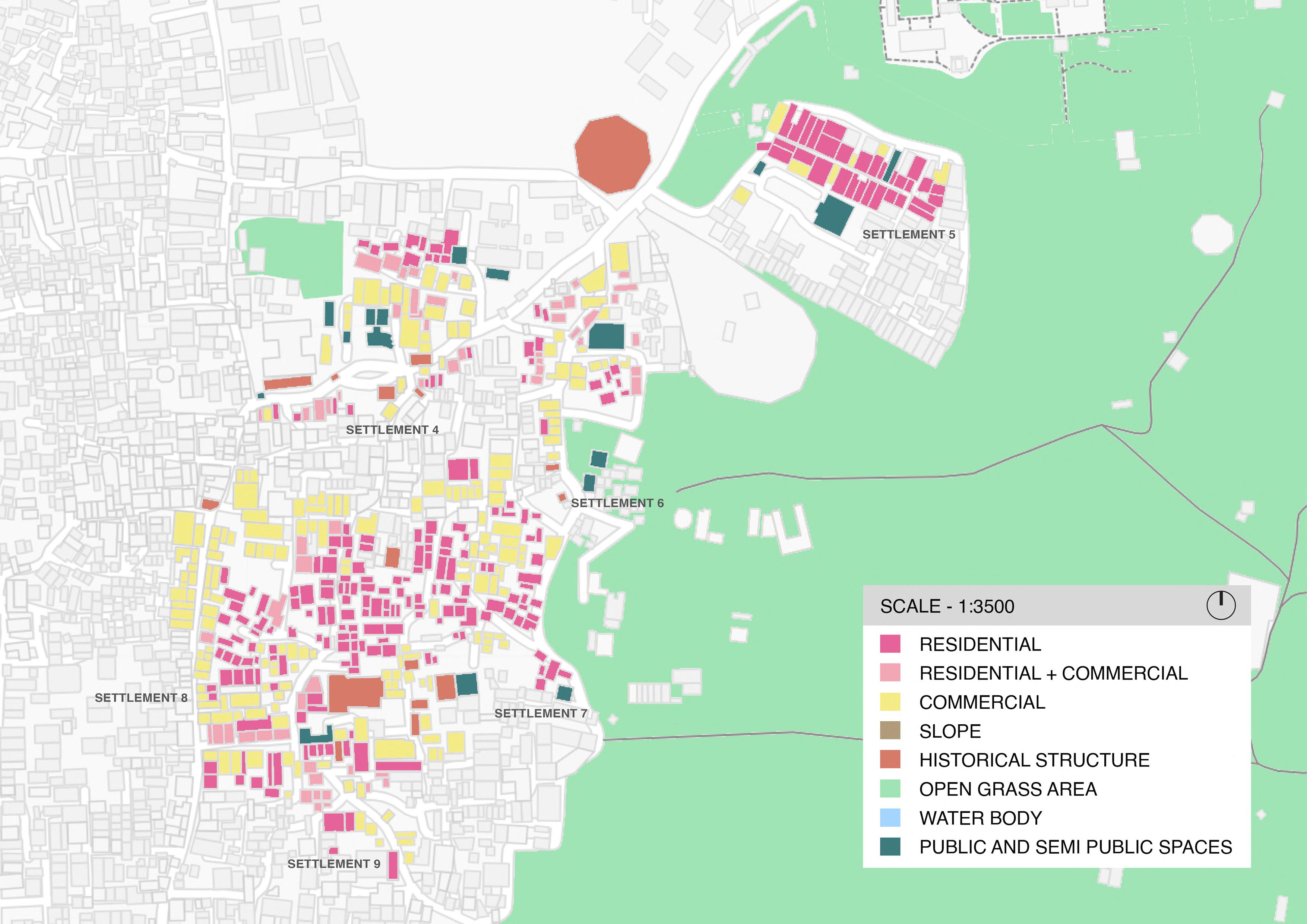Click the Historical Structure orange swatch
The height and width of the screenshot is (924, 1307).
click(890, 759)
